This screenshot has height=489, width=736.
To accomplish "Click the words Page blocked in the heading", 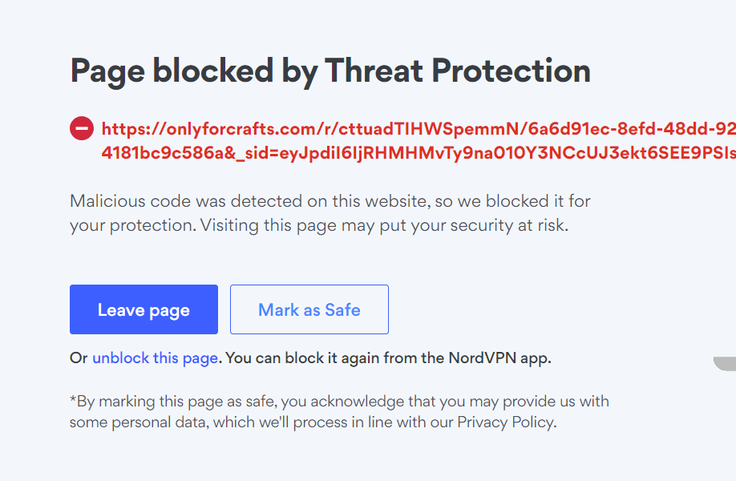I will tap(172, 71).
